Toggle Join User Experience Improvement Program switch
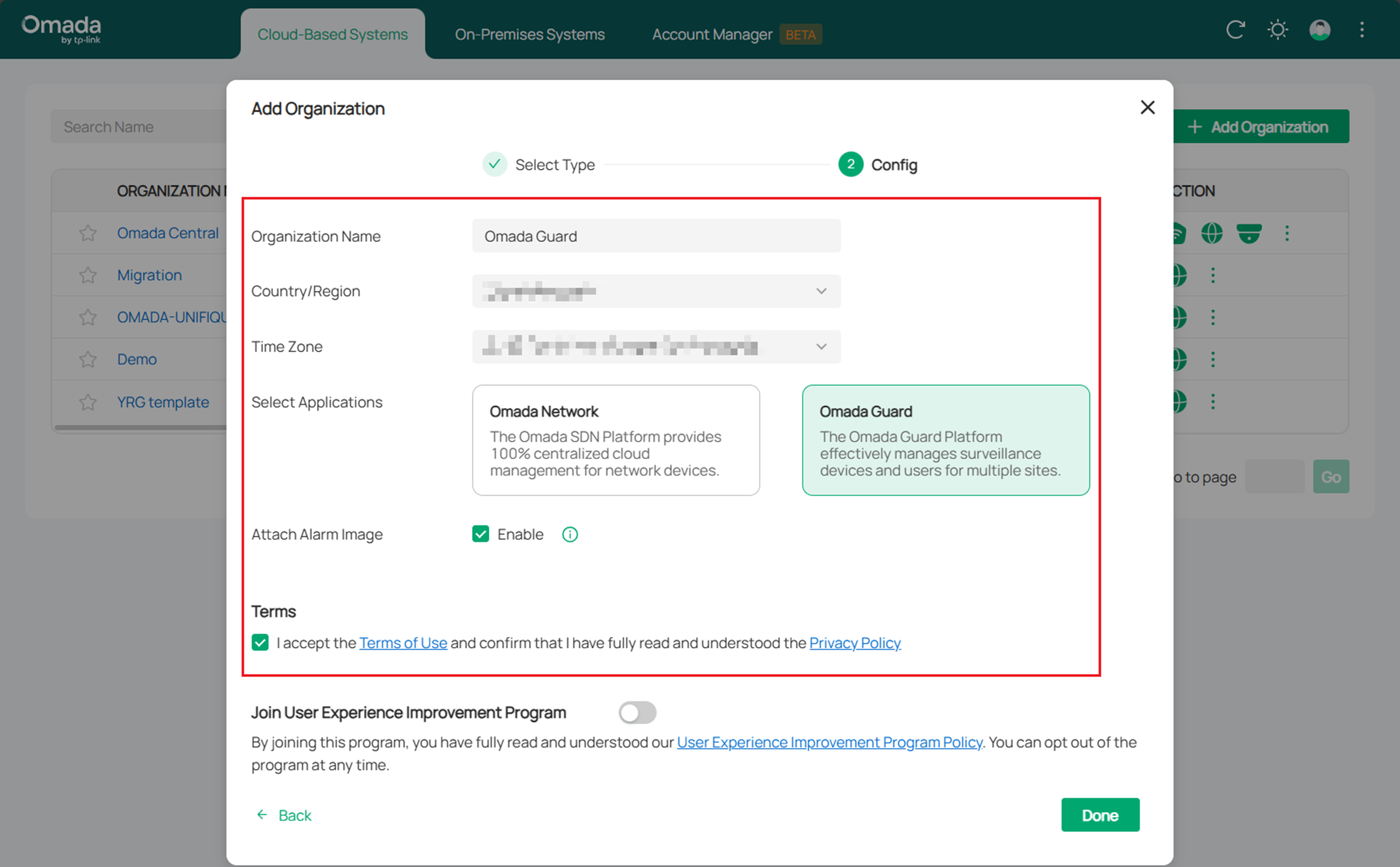This screenshot has height=867, width=1400. 637,713
